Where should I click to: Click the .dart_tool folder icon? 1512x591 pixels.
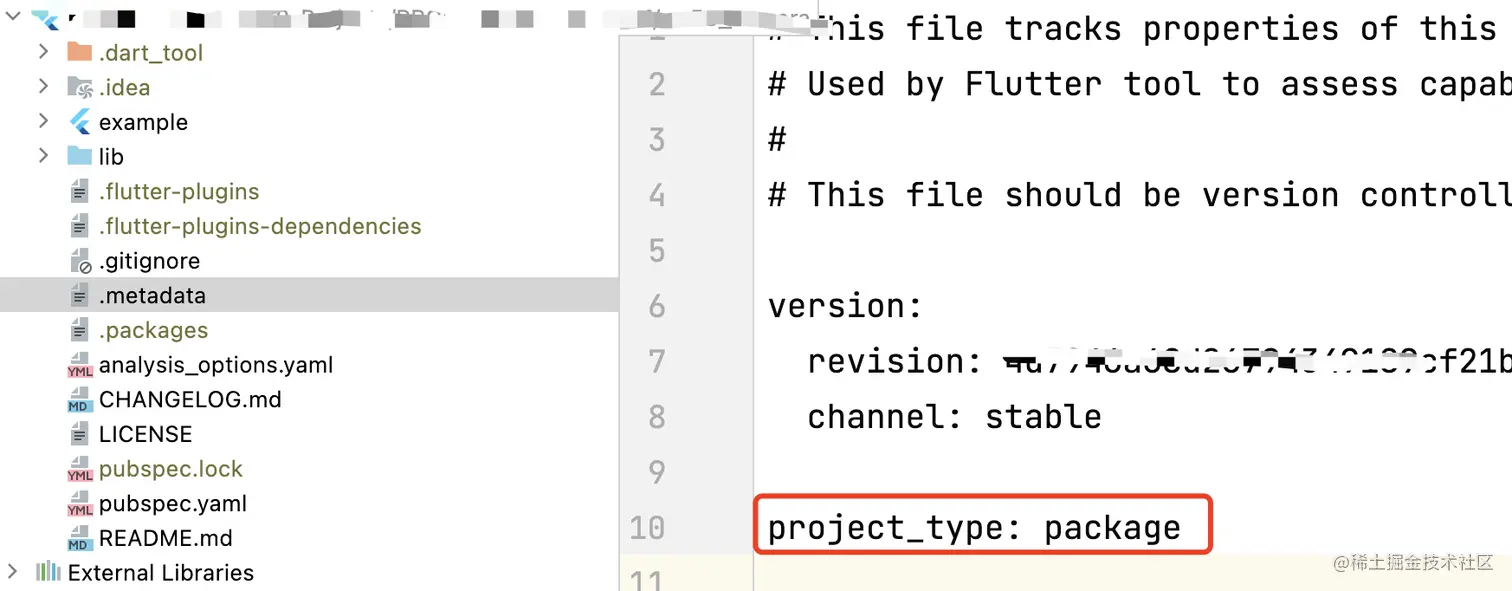(79, 52)
